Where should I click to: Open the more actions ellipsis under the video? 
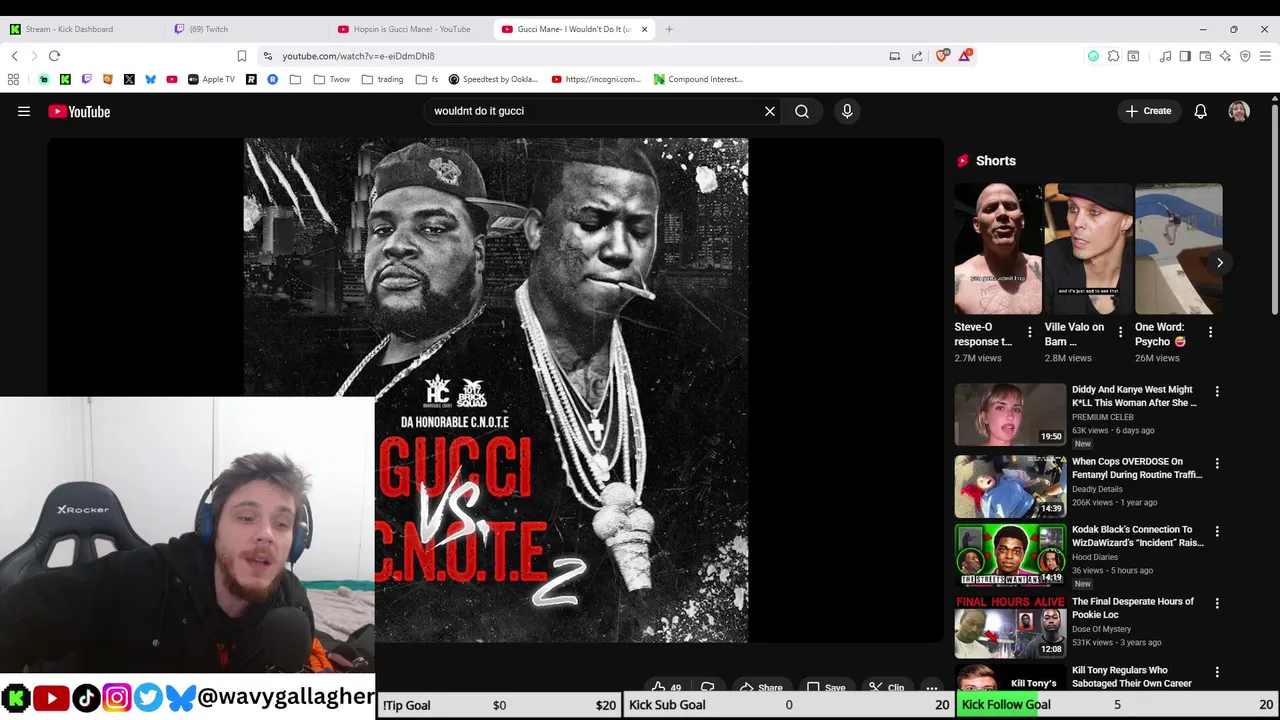point(931,687)
